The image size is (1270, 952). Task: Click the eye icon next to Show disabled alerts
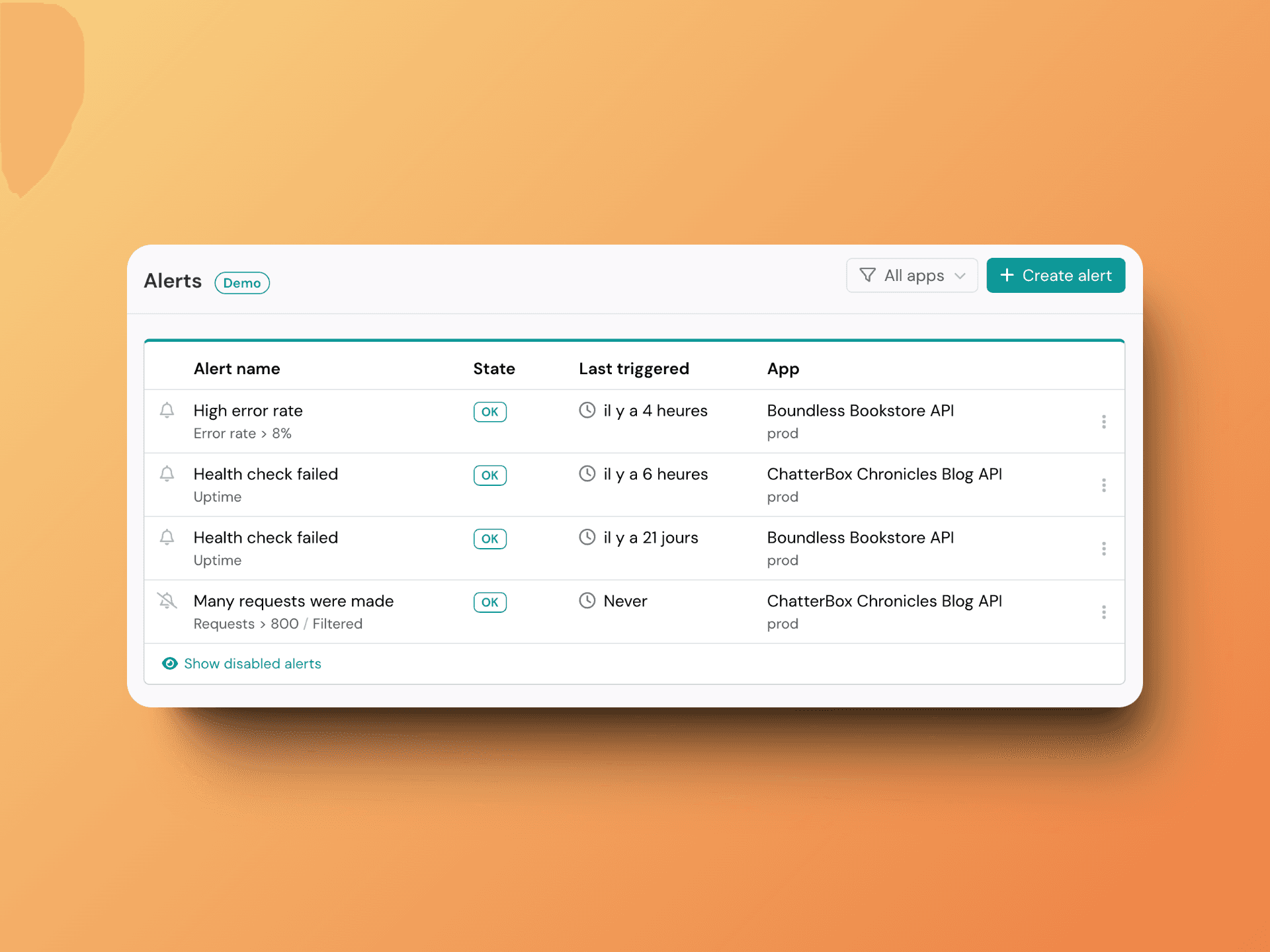coord(169,663)
